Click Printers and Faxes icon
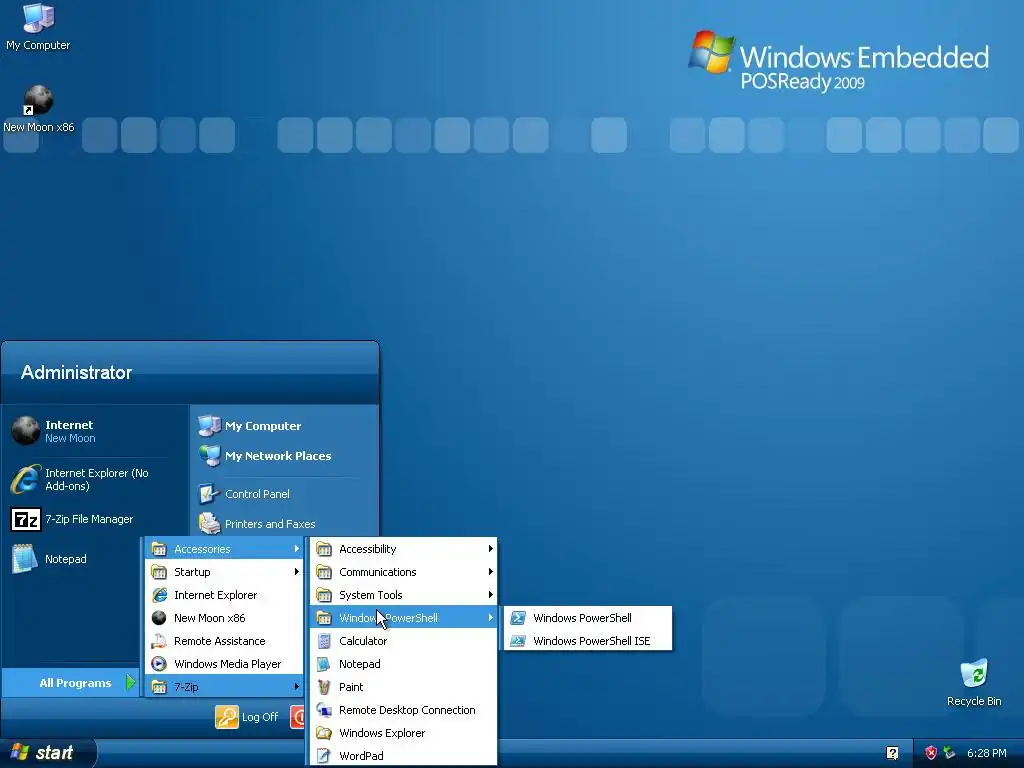Screen dimensions: 1024x768 tap(209, 524)
